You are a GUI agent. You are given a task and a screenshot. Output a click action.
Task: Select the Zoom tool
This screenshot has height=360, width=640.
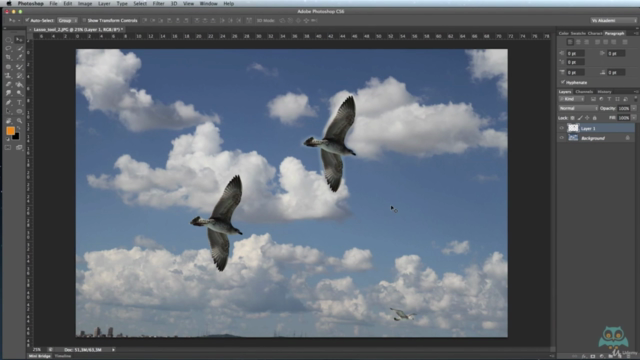[x=19, y=120]
